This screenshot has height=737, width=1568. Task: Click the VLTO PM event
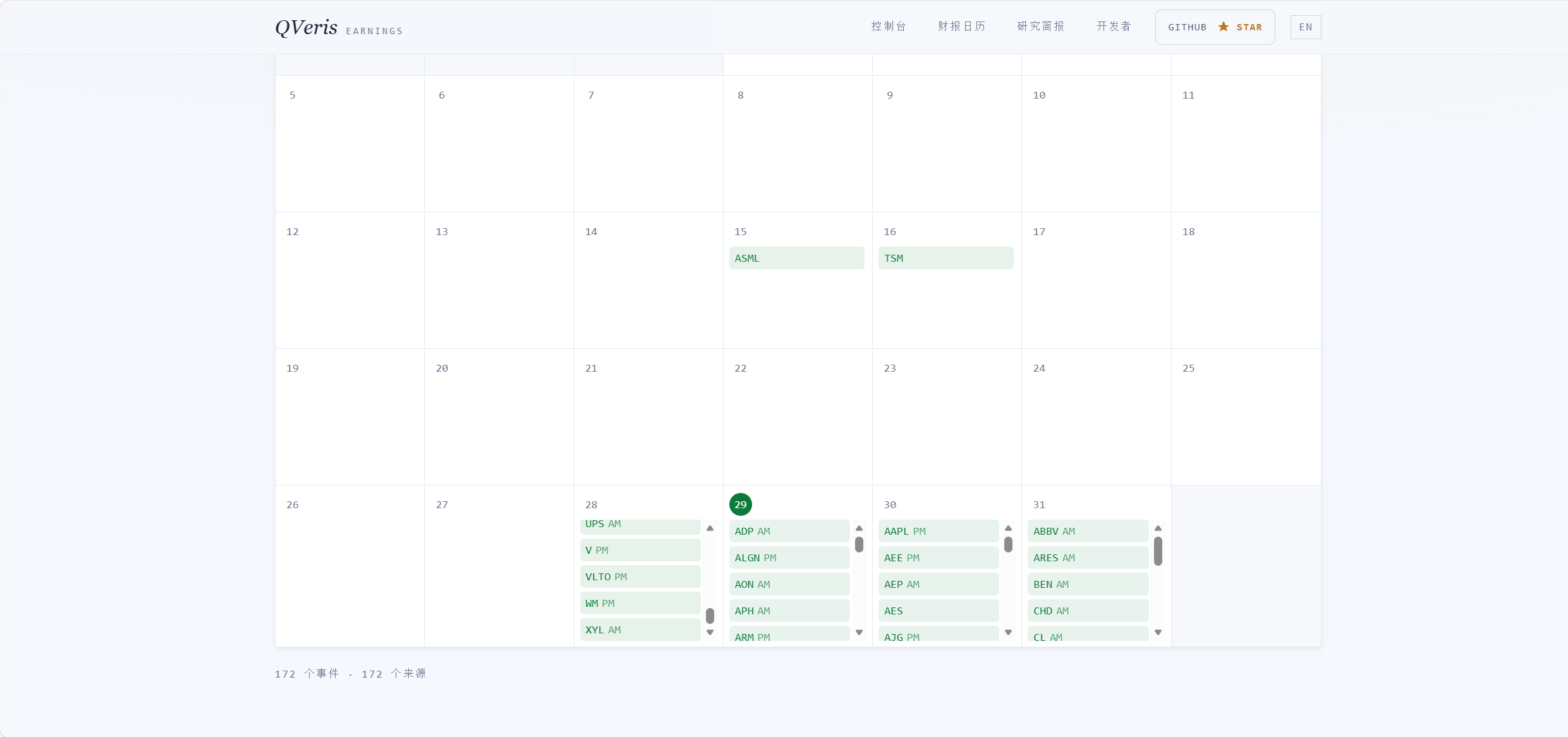640,576
